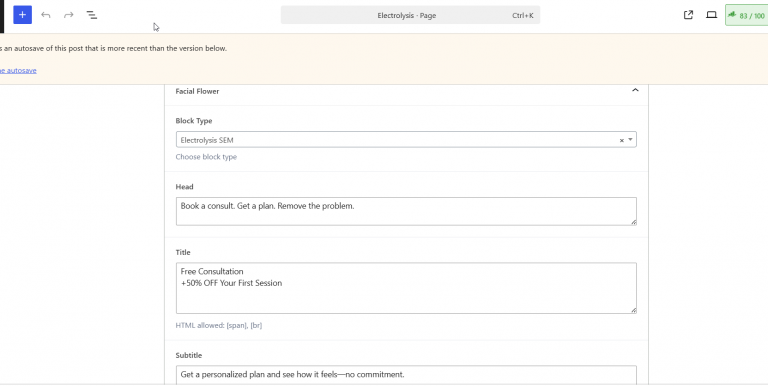
Task: Clear the Electrolysis SEM selection
Action: (622, 140)
